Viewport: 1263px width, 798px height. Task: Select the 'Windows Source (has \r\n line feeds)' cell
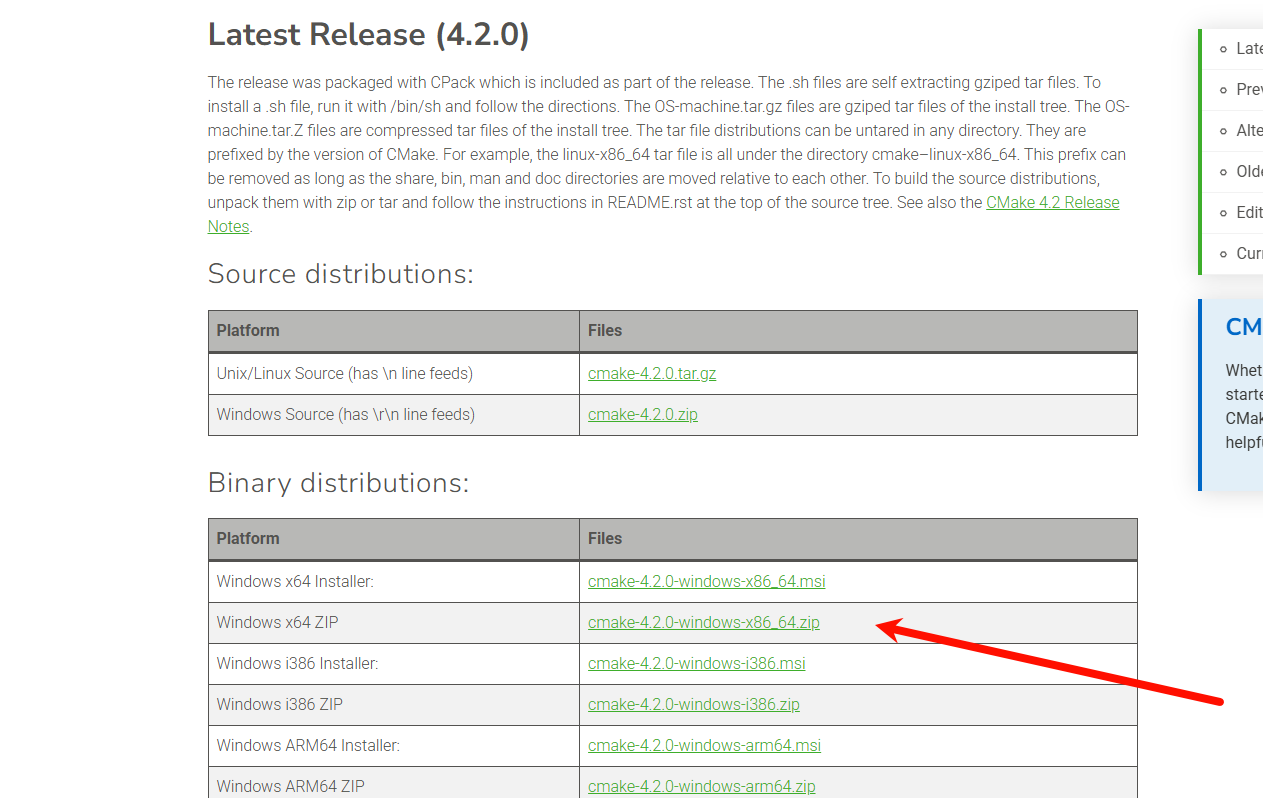[394, 414]
